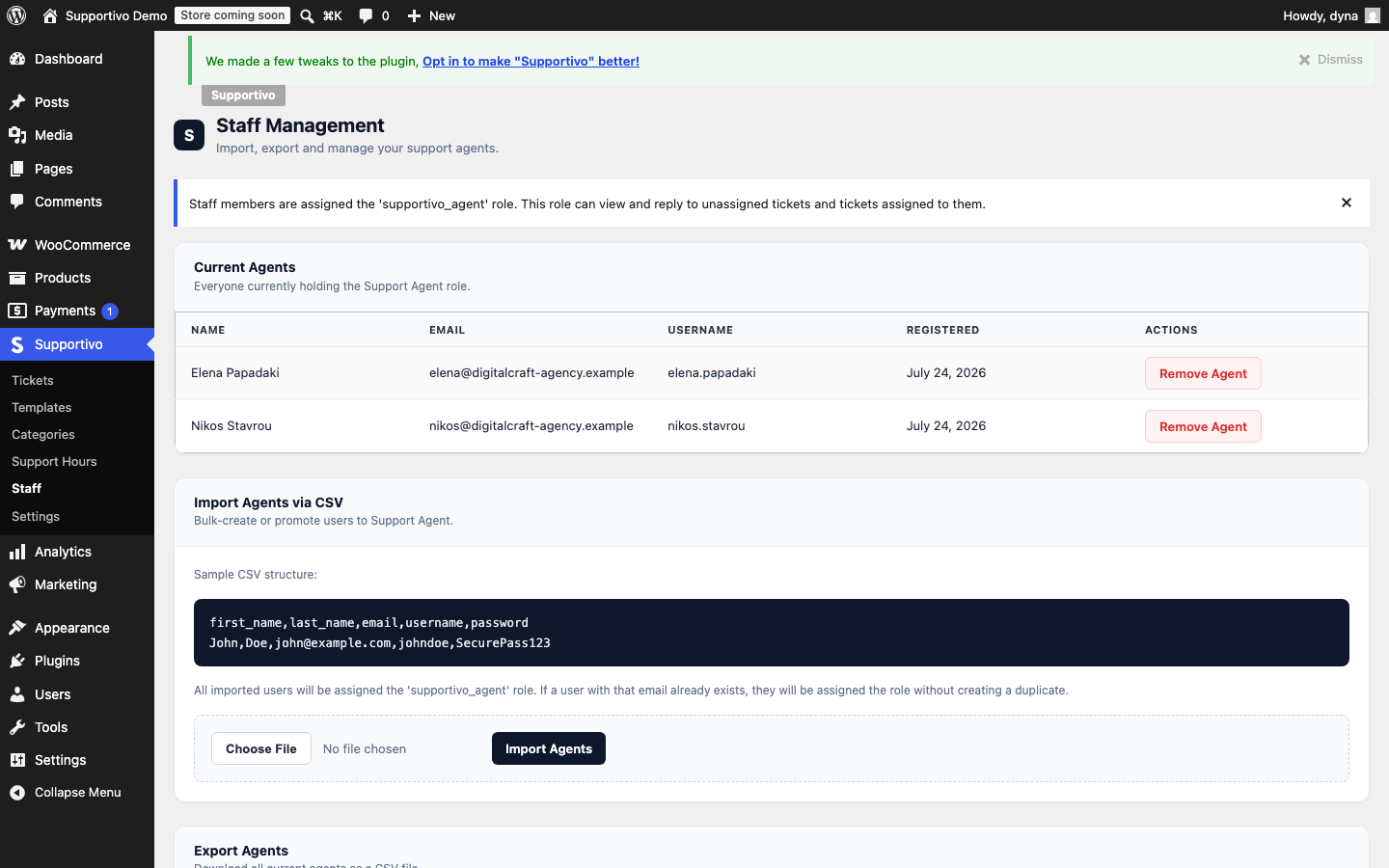The height and width of the screenshot is (868, 1389).
Task: Open the Tickets submenu item
Action: [33, 381]
